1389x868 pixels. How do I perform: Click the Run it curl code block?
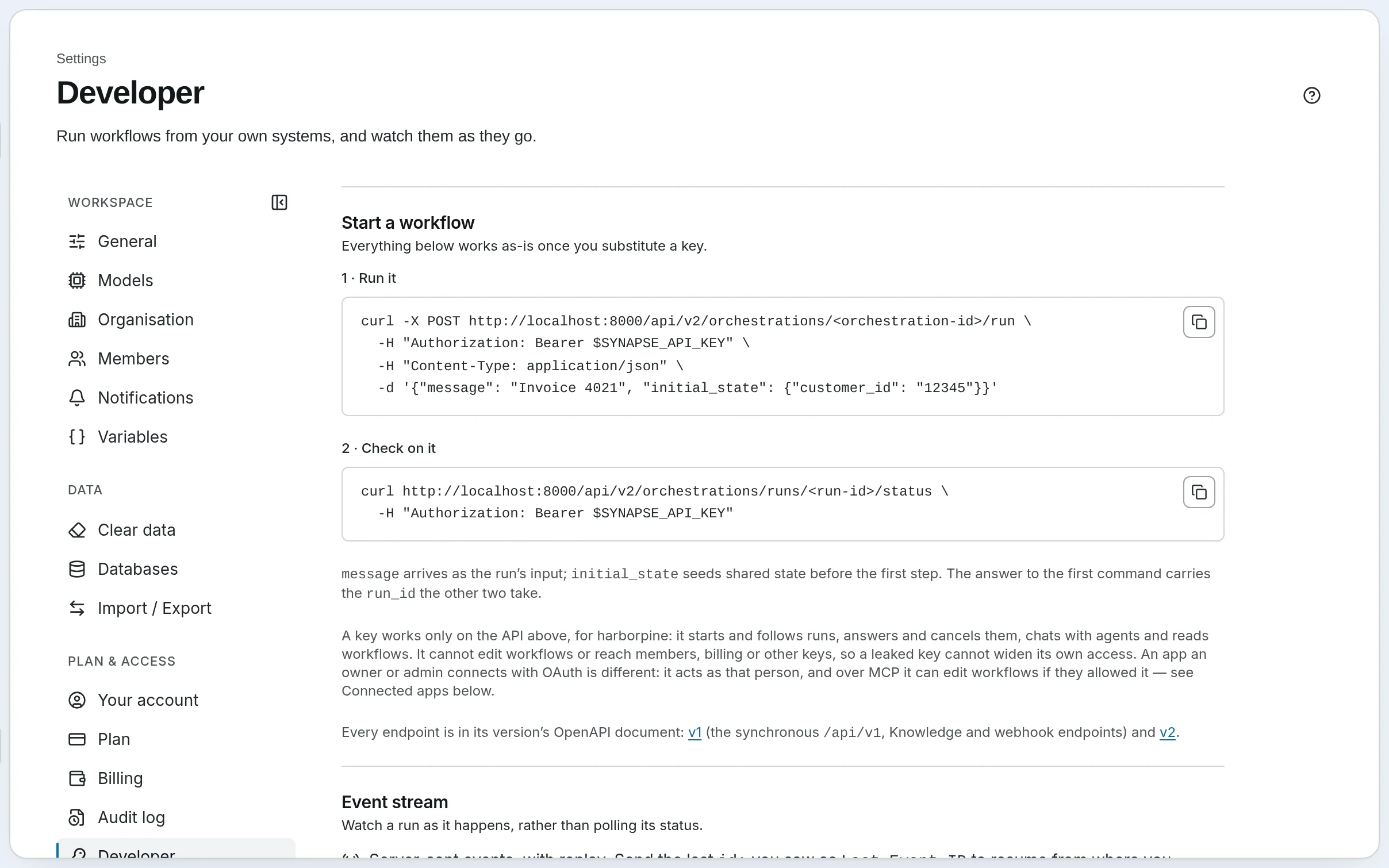[782, 356]
